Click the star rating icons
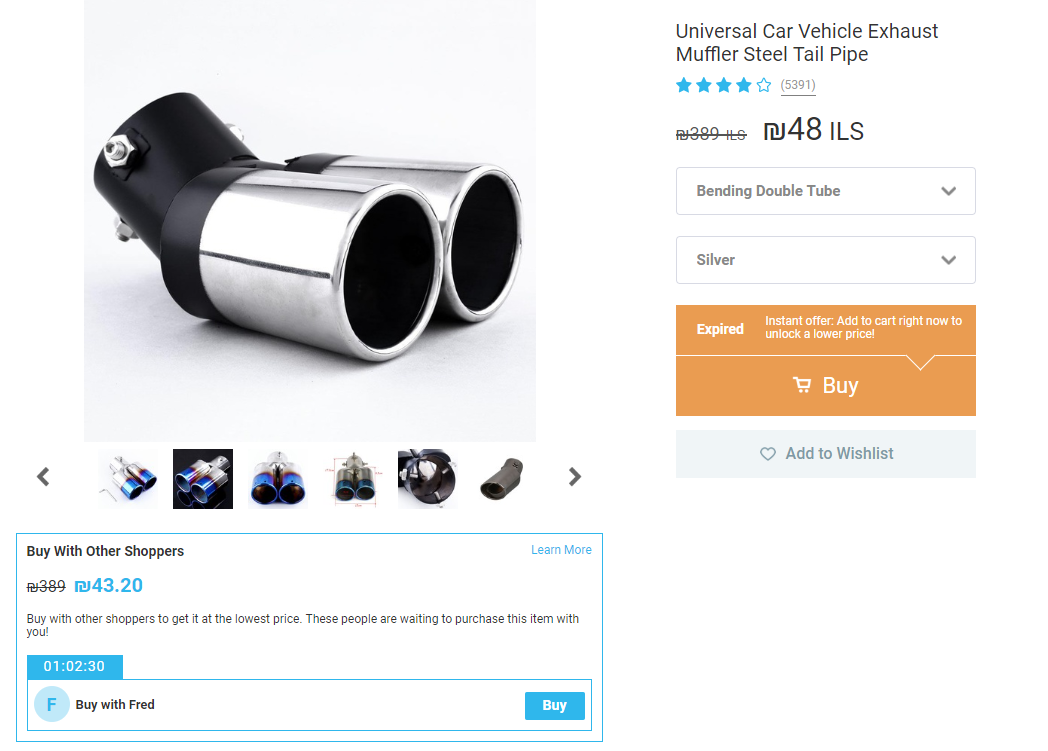The width and height of the screenshot is (1048, 751). point(724,85)
